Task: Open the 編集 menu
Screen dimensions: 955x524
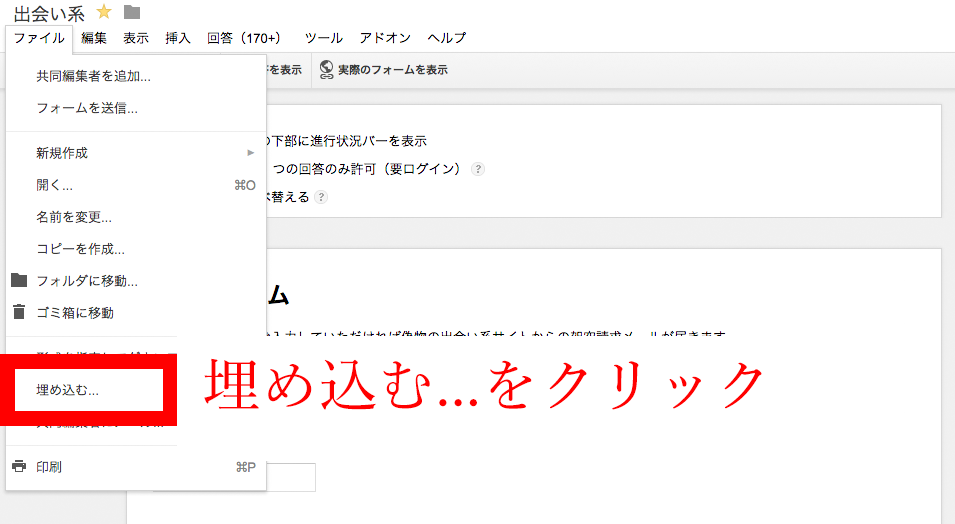Action: (x=94, y=38)
